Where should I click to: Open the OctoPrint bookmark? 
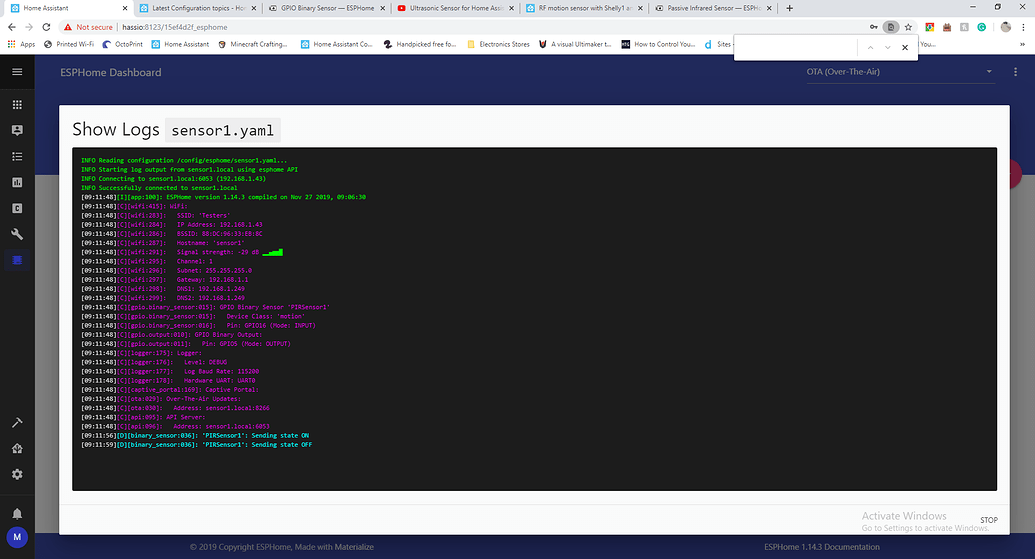[122, 44]
